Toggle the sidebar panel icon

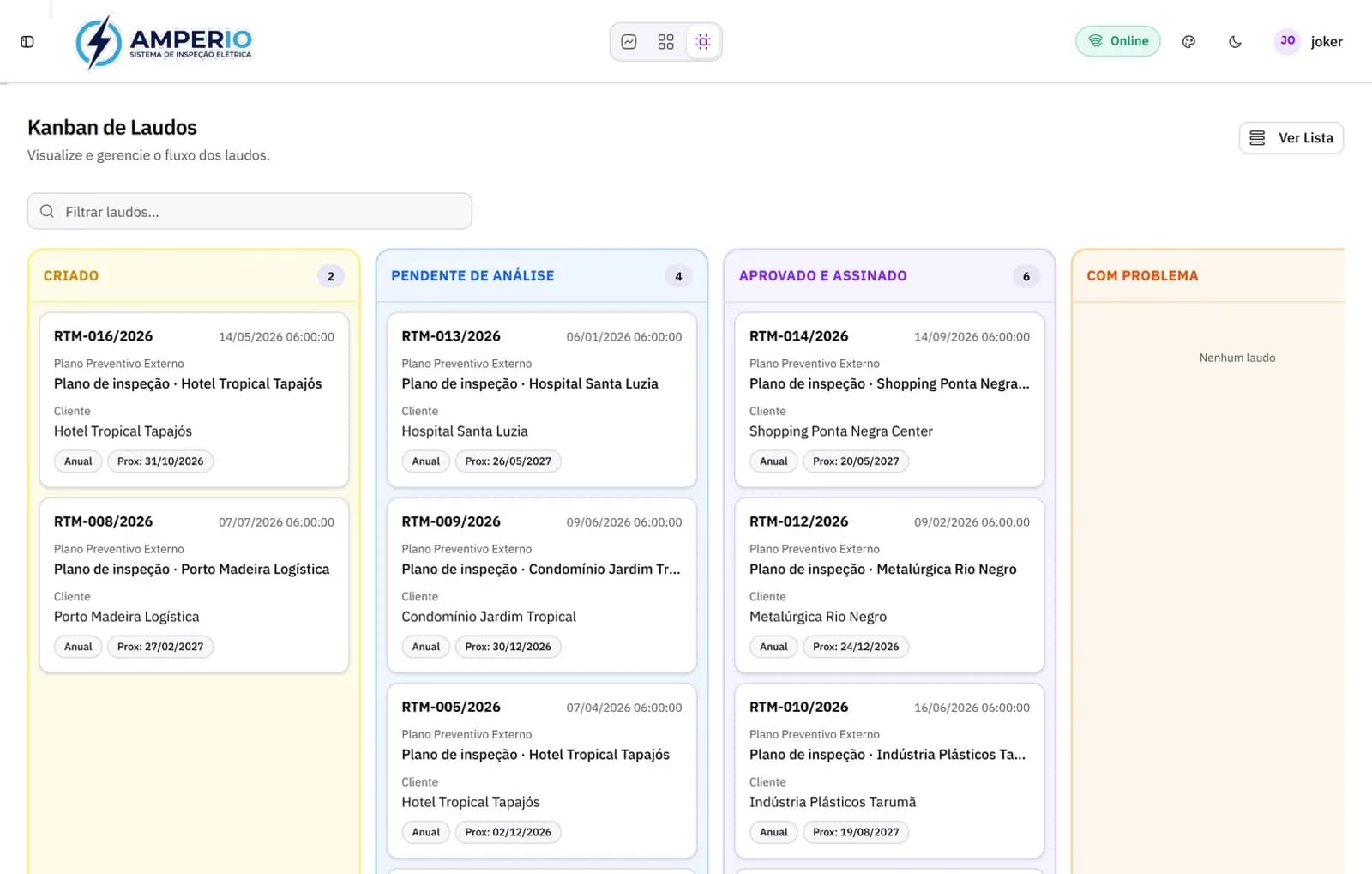(x=27, y=41)
